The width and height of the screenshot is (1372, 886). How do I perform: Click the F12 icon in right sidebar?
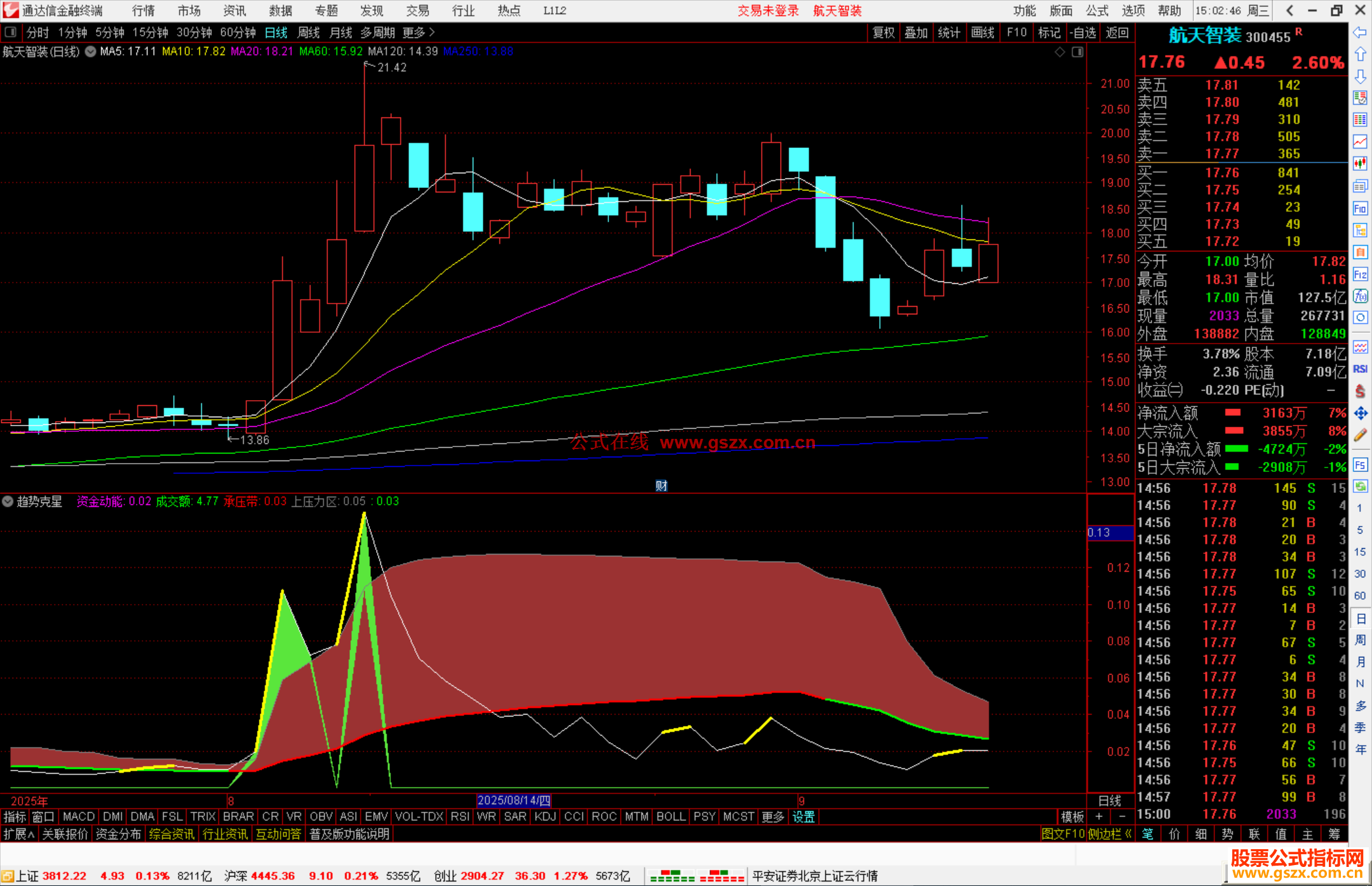coord(1360,274)
